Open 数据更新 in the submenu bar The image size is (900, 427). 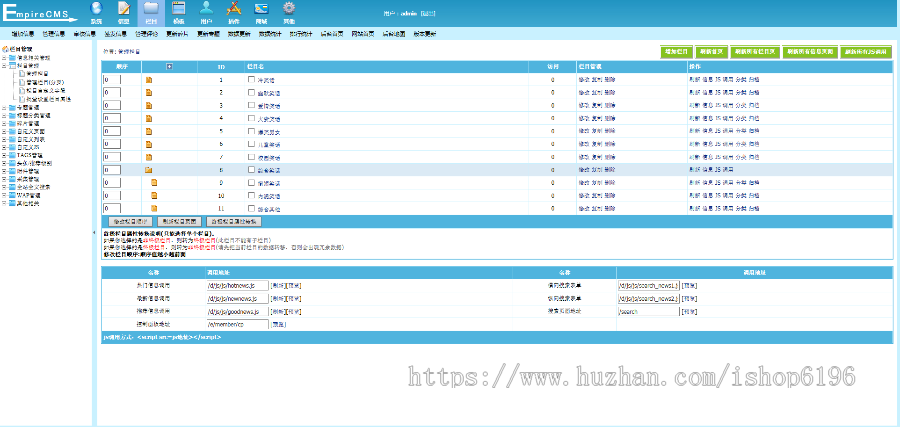point(239,34)
